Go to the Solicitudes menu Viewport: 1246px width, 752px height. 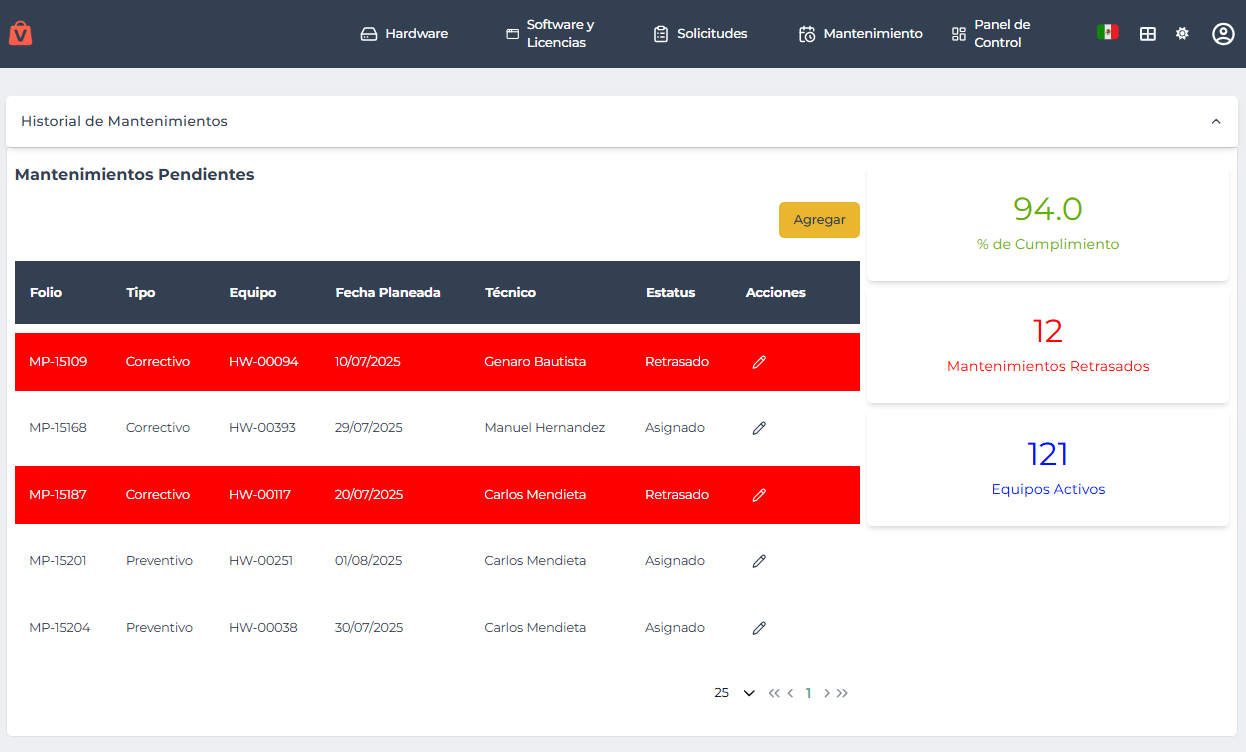[x=700, y=34]
